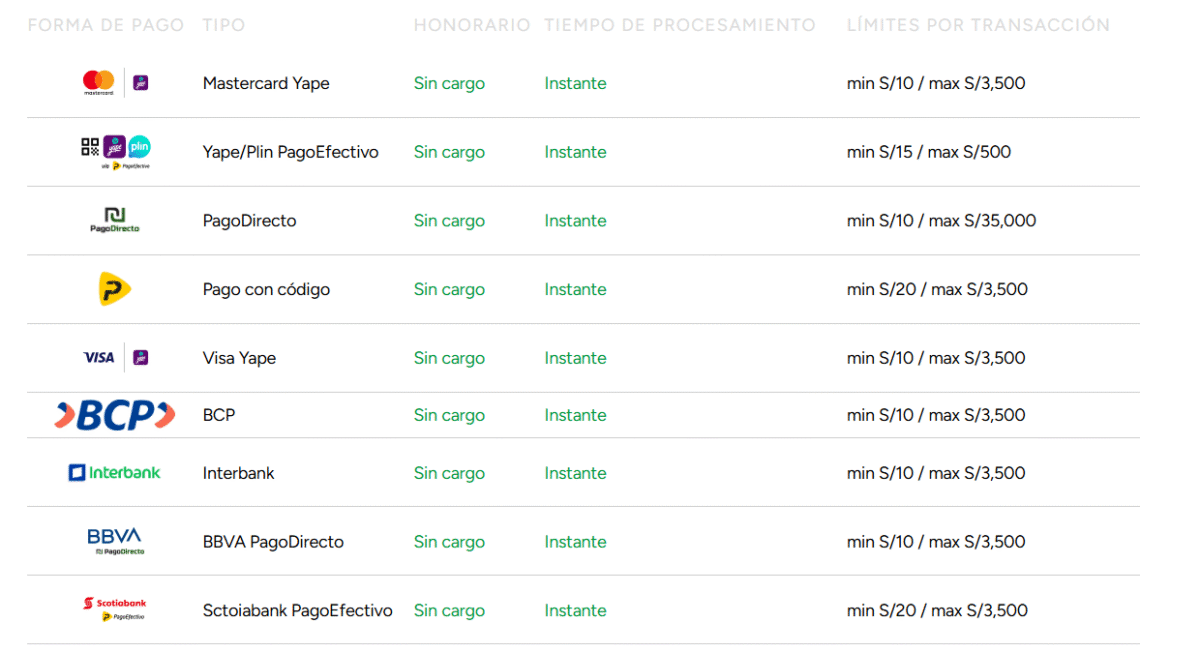Viewport: 1200px width, 653px height.
Task: Open the PagoDirecto payment method
Action: tap(250, 221)
